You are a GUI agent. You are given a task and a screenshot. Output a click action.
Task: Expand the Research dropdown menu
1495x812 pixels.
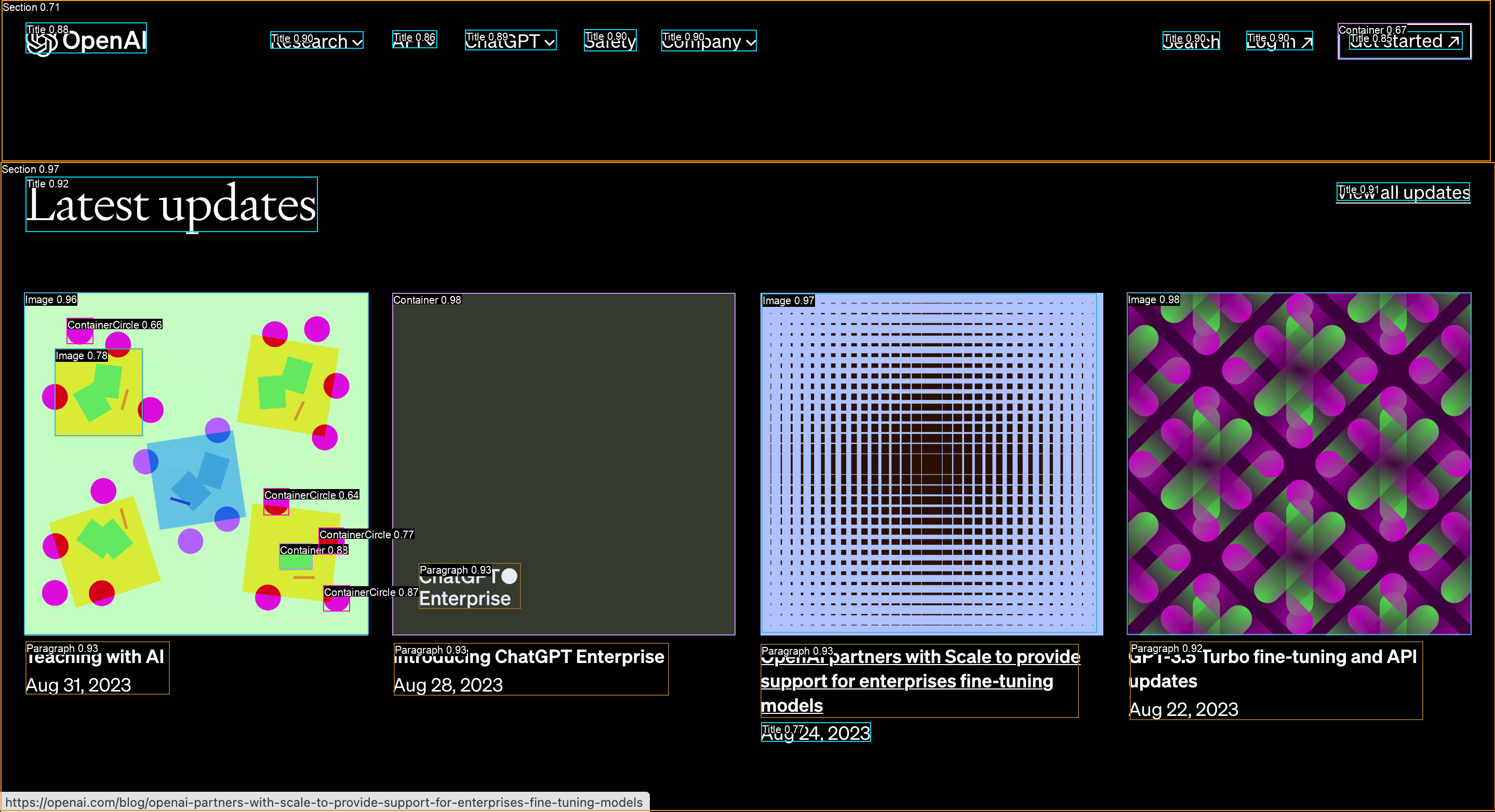[x=316, y=41]
